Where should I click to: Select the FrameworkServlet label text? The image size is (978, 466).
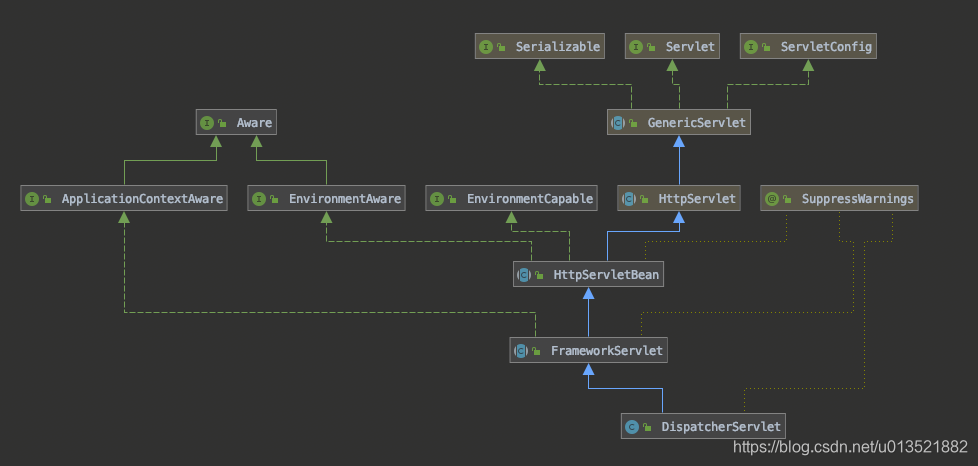(606, 351)
